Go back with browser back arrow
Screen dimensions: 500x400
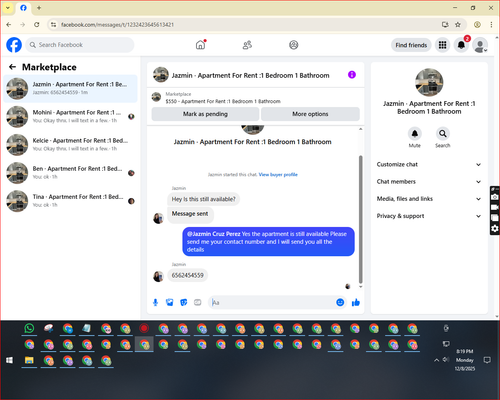pos(9,24)
